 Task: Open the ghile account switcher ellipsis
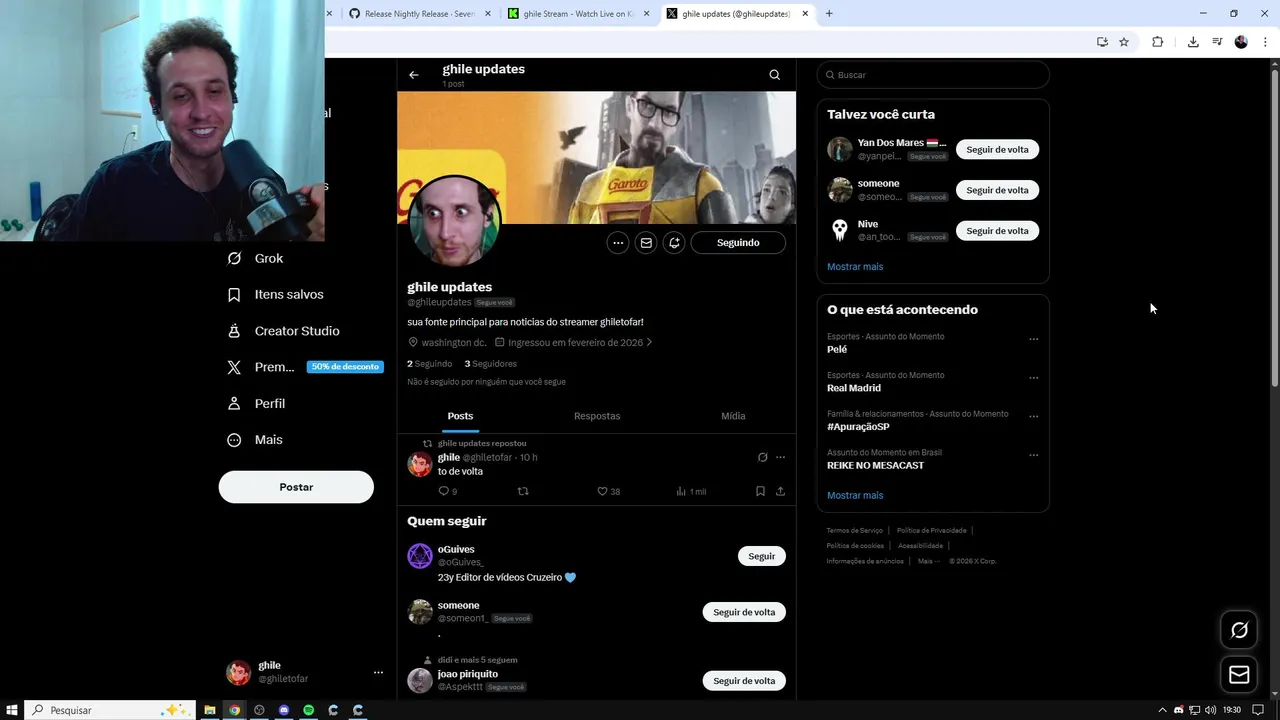coord(378,672)
